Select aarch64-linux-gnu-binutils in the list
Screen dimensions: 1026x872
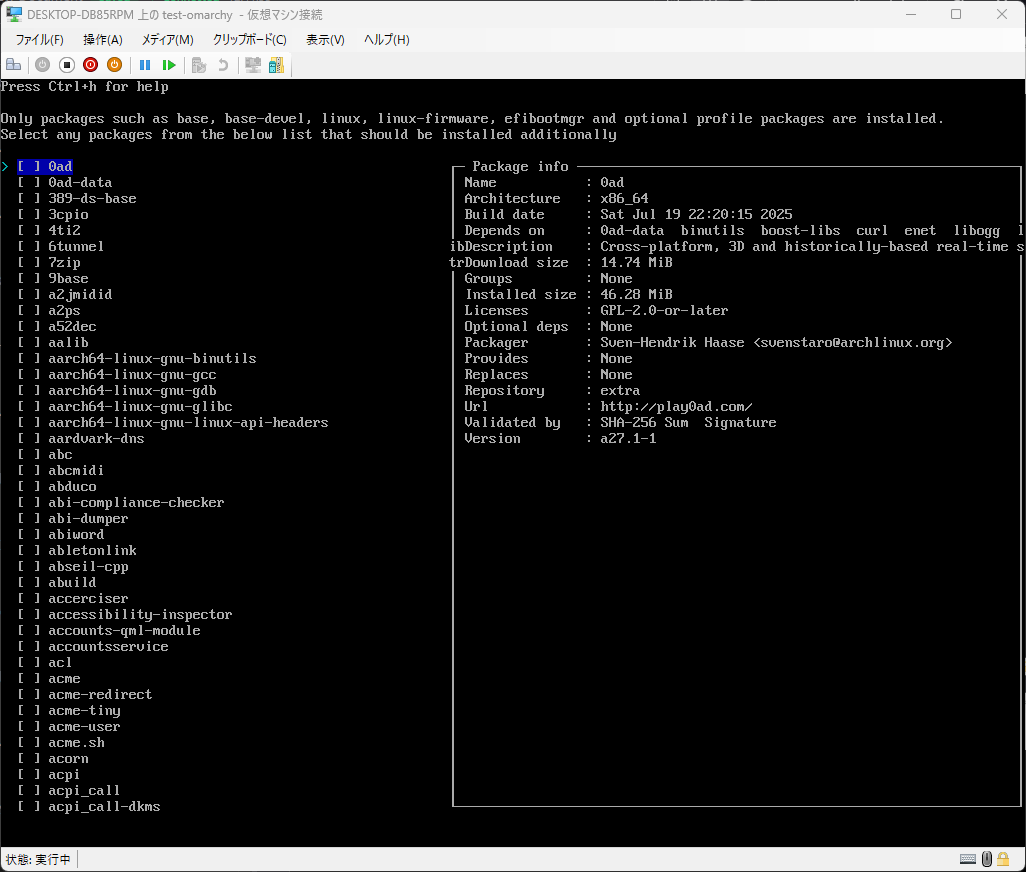pyautogui.click(x=152, y=358)
